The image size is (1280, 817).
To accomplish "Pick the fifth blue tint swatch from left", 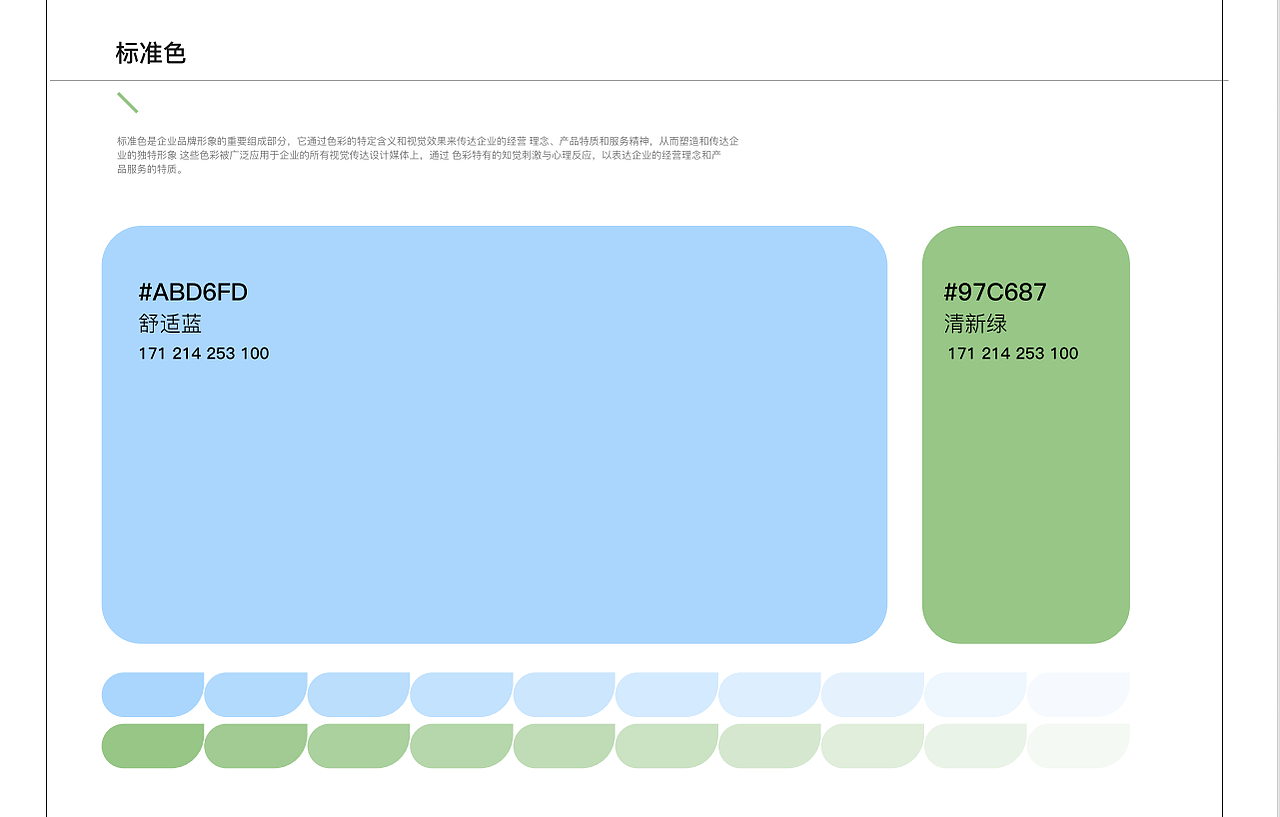I will point(564,694).
